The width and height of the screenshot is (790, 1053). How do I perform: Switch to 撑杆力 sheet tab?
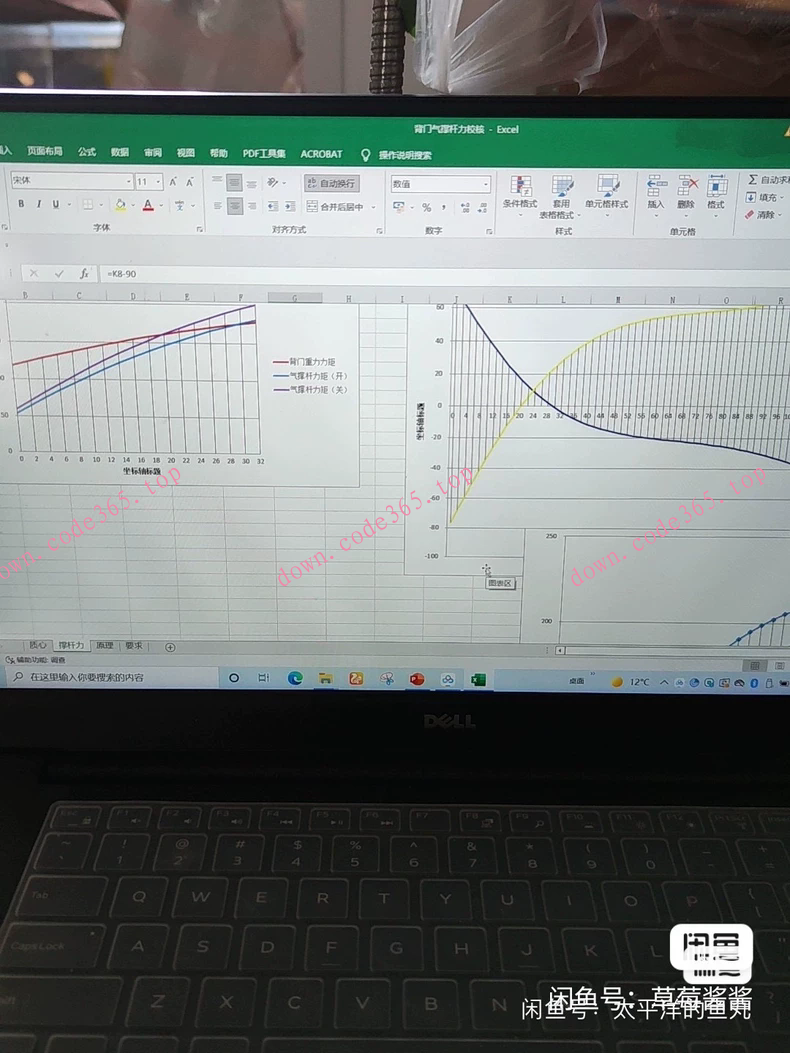(x=71, y=645)
